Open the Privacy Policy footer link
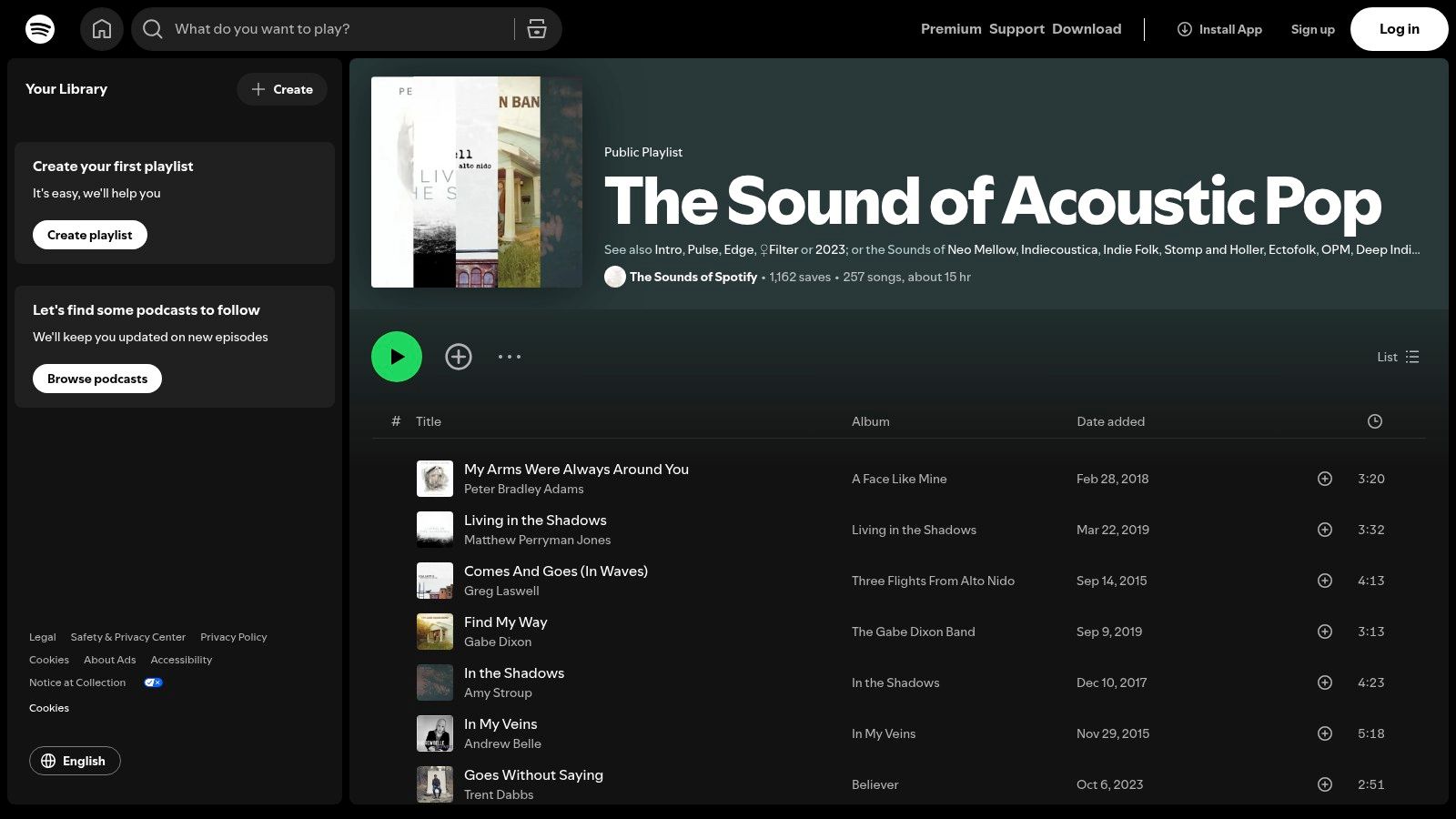1456x819 pixels. [x=234, y=637]
